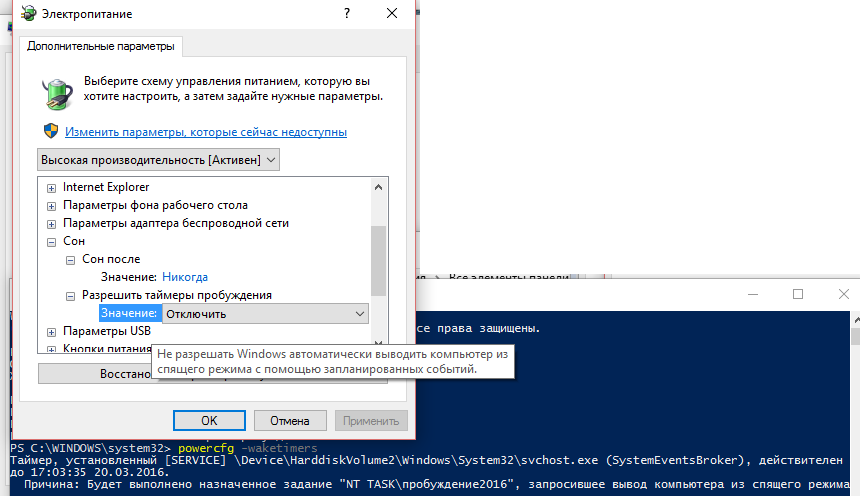Click the Восстановить defaults button
The image size is (860, 496).
pyautogui.click(x=213, y=374)
